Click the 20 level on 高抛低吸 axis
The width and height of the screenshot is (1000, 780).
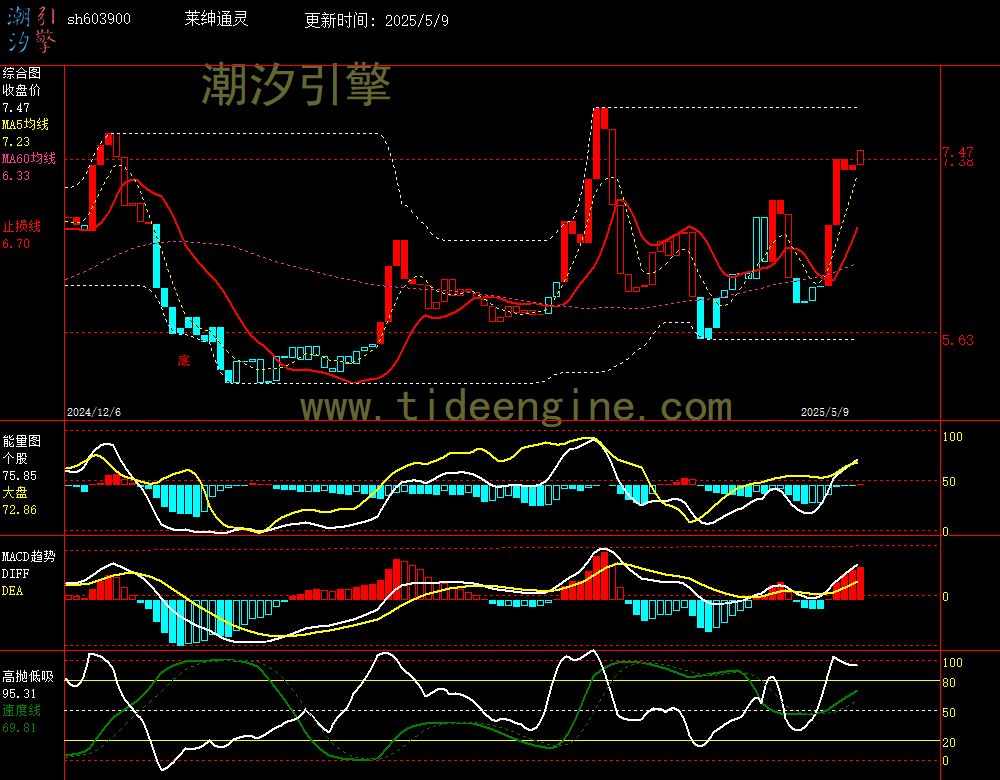coord(949,742)
